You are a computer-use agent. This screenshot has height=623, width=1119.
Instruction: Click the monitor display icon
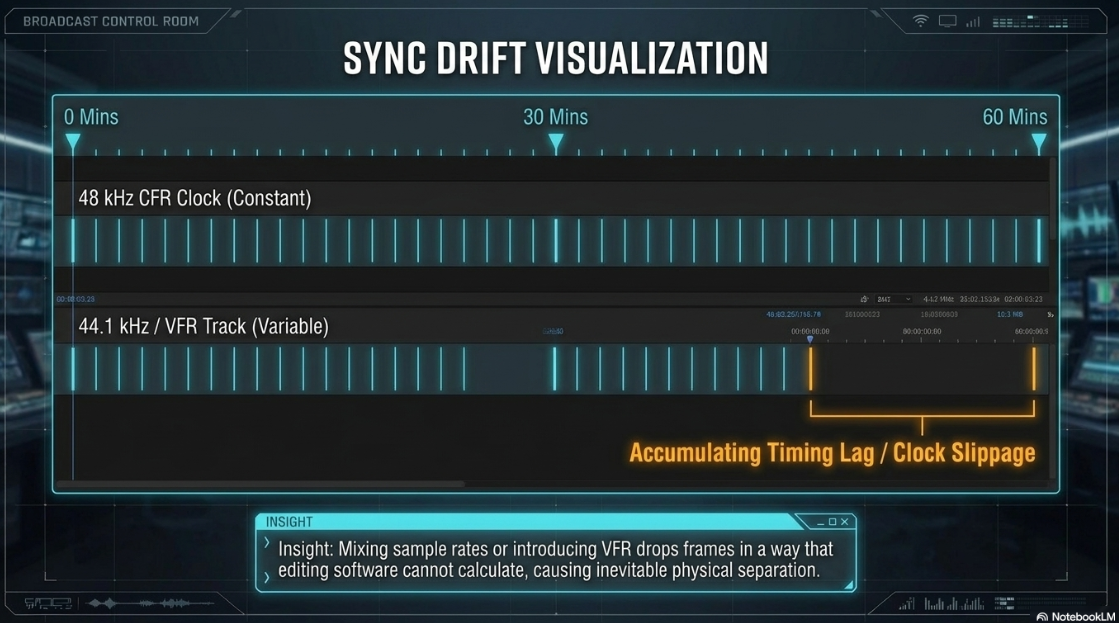point(947,21)
